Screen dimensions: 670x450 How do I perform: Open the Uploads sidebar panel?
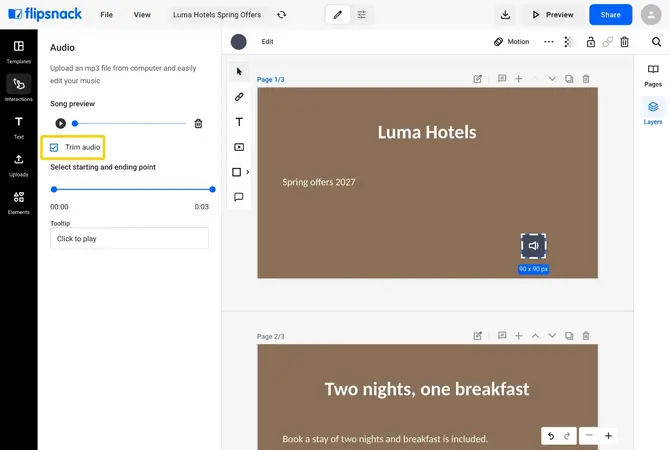click(x=18, y=165)
